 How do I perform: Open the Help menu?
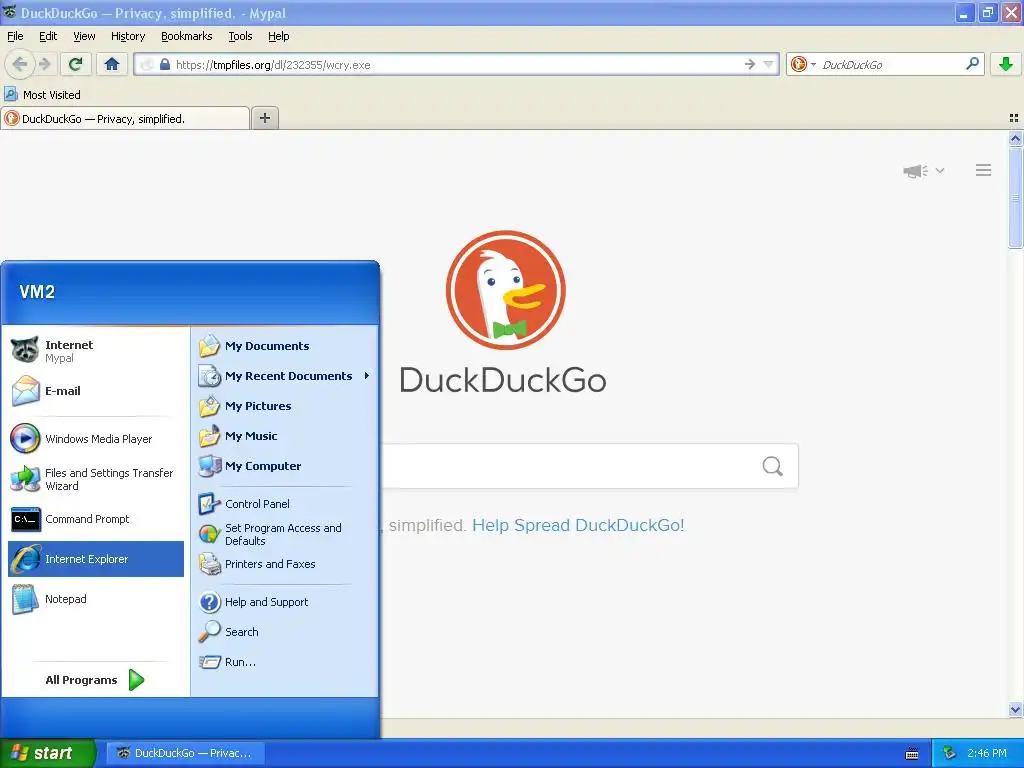point(278,36)
